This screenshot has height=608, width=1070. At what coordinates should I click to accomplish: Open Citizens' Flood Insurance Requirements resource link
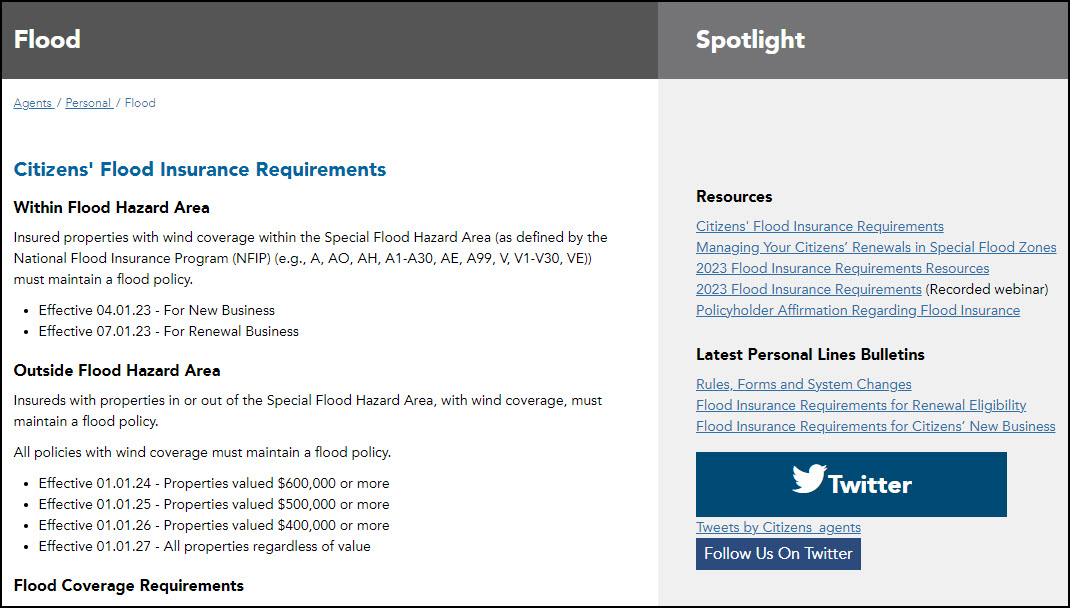click(819, 226)
